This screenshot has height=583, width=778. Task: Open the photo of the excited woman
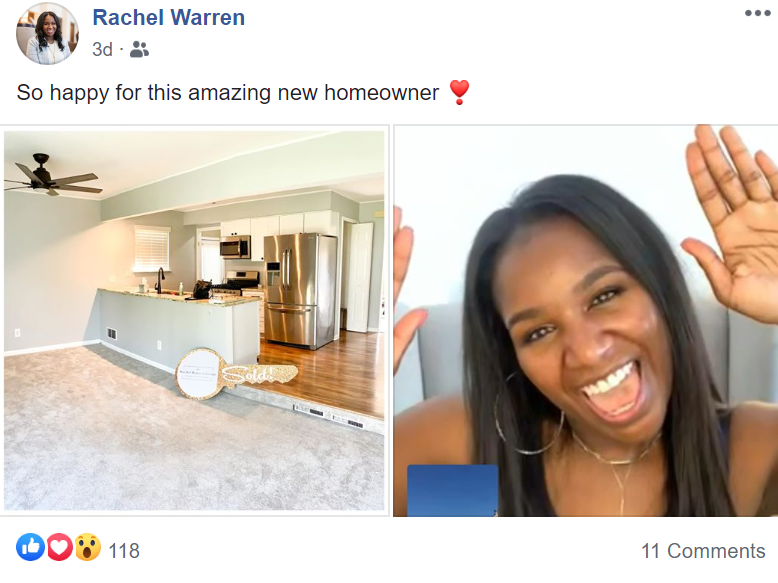[585, 321]
